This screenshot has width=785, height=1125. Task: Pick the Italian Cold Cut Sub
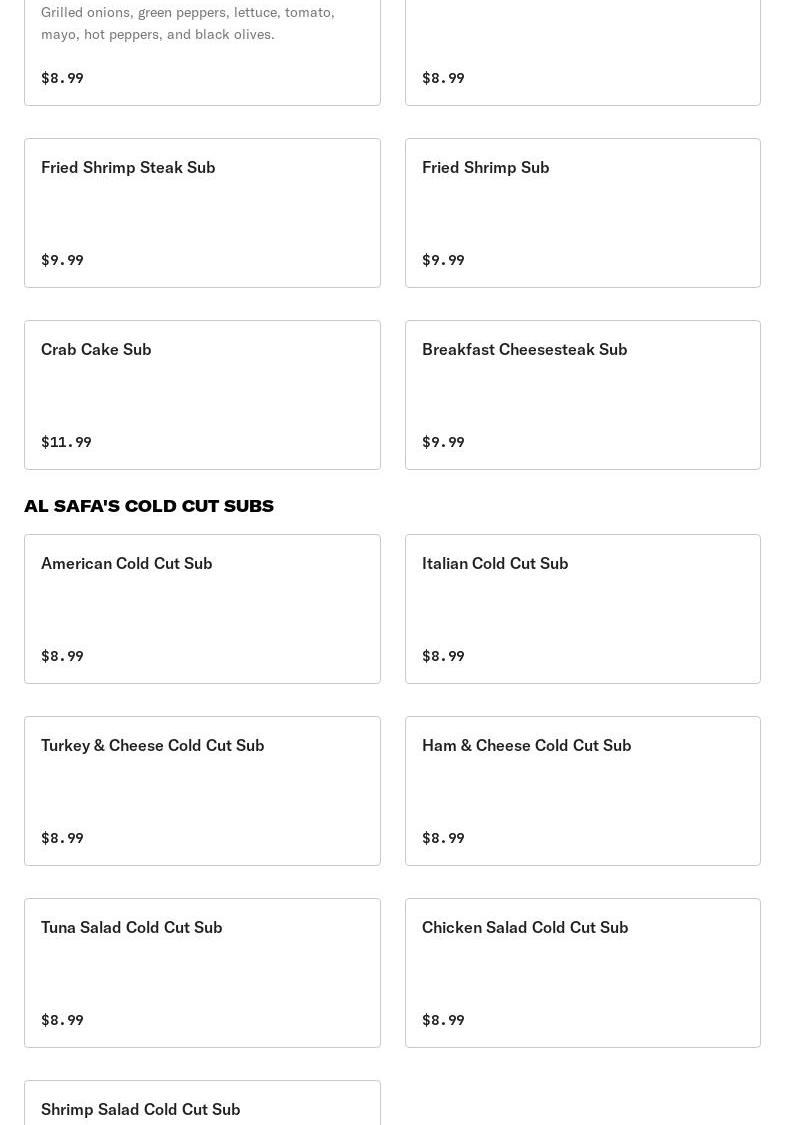pos(582,608)
